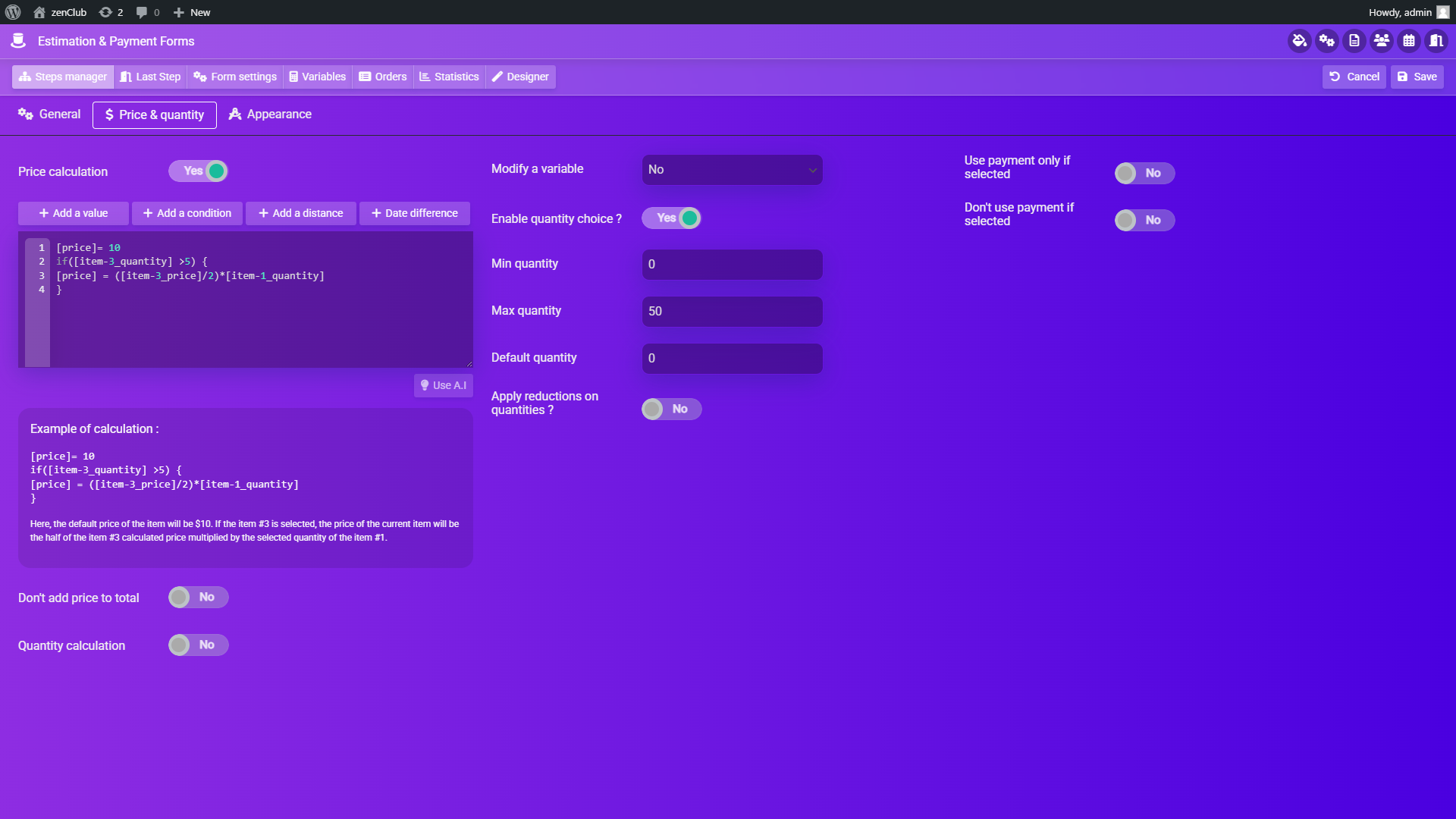
Task: Click the Use A.I button
Action: click(x=444, y=385)
